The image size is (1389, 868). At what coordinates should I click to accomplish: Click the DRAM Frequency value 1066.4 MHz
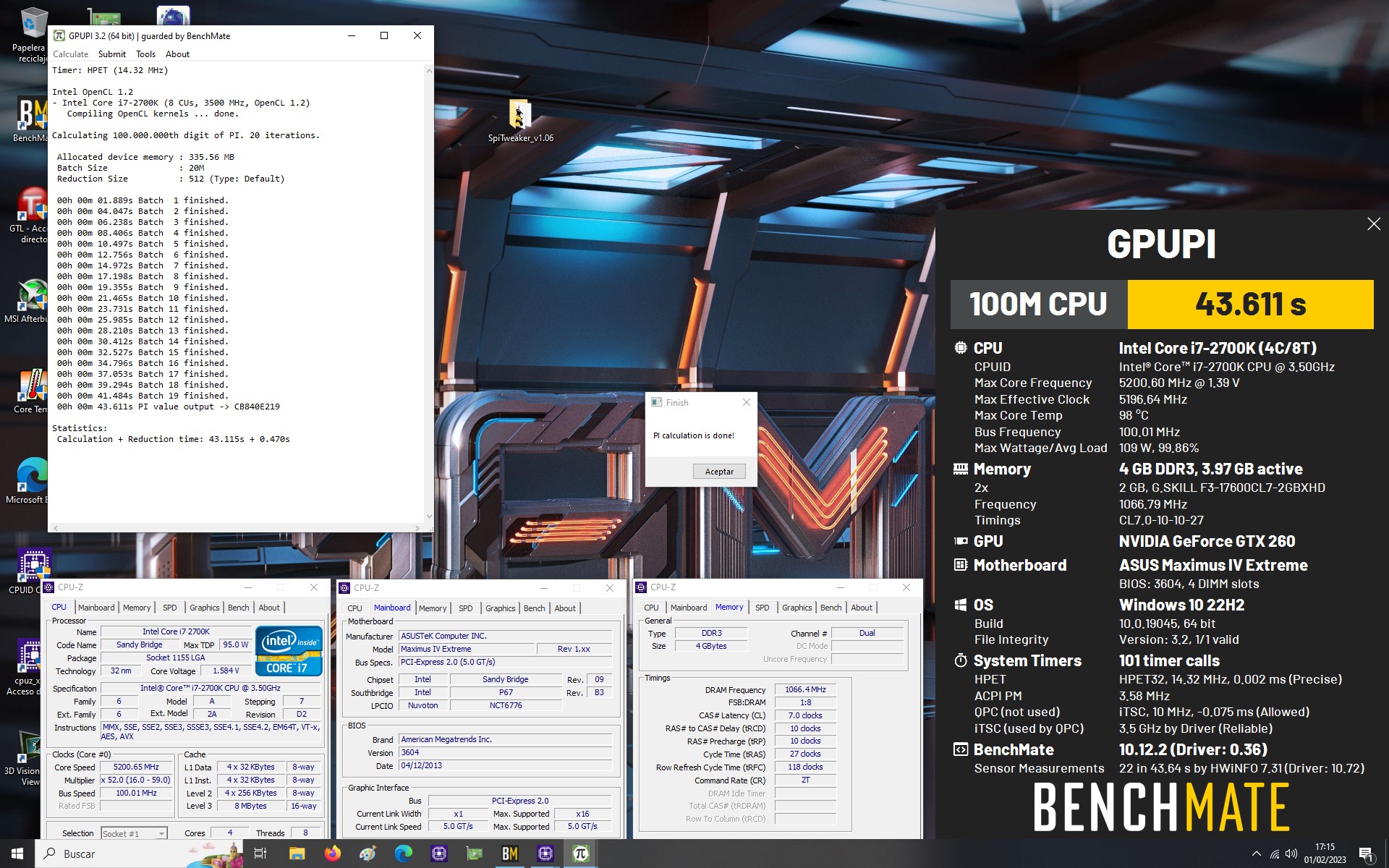click(805, 690)
